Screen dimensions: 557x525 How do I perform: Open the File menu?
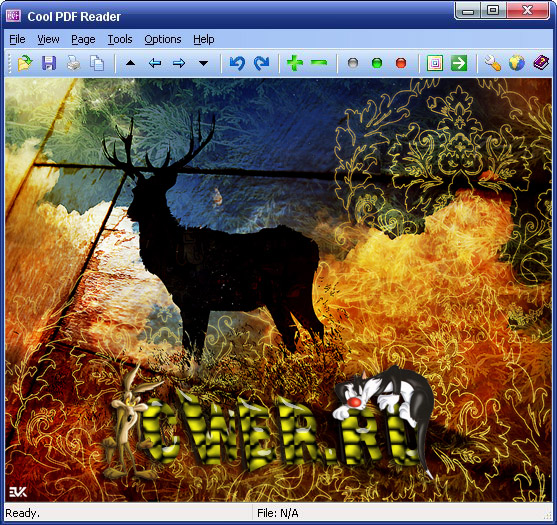pyautogui.click(x=17, y=39)
